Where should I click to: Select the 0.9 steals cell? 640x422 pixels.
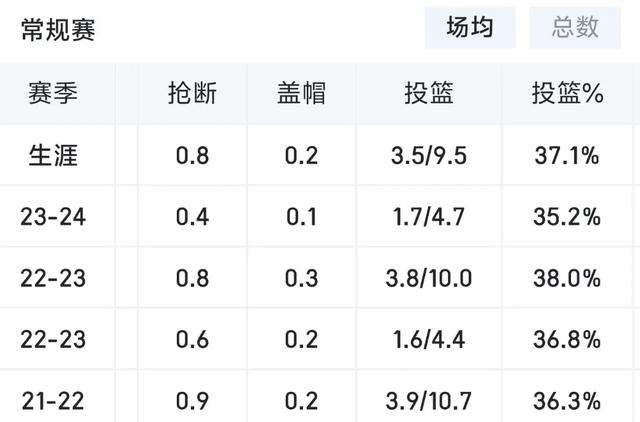click(191, 401)
